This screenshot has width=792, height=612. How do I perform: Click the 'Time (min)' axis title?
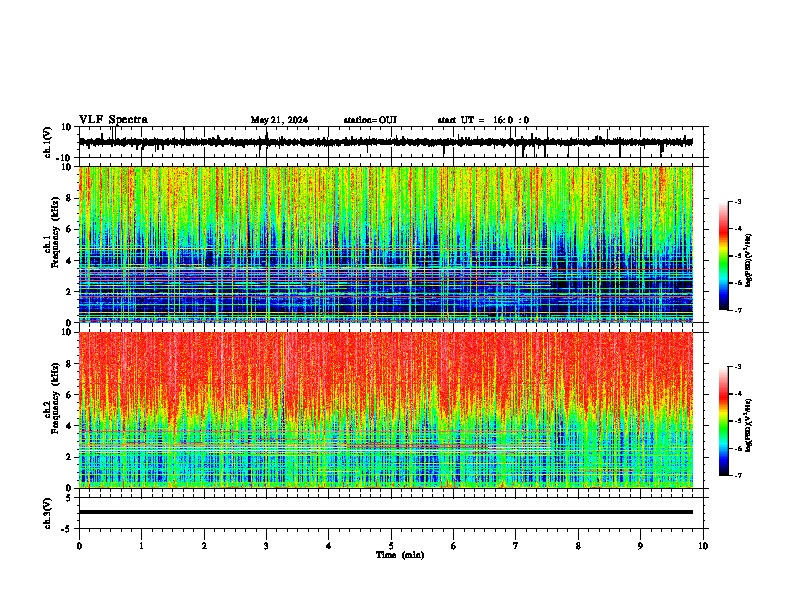pos(400,555)
